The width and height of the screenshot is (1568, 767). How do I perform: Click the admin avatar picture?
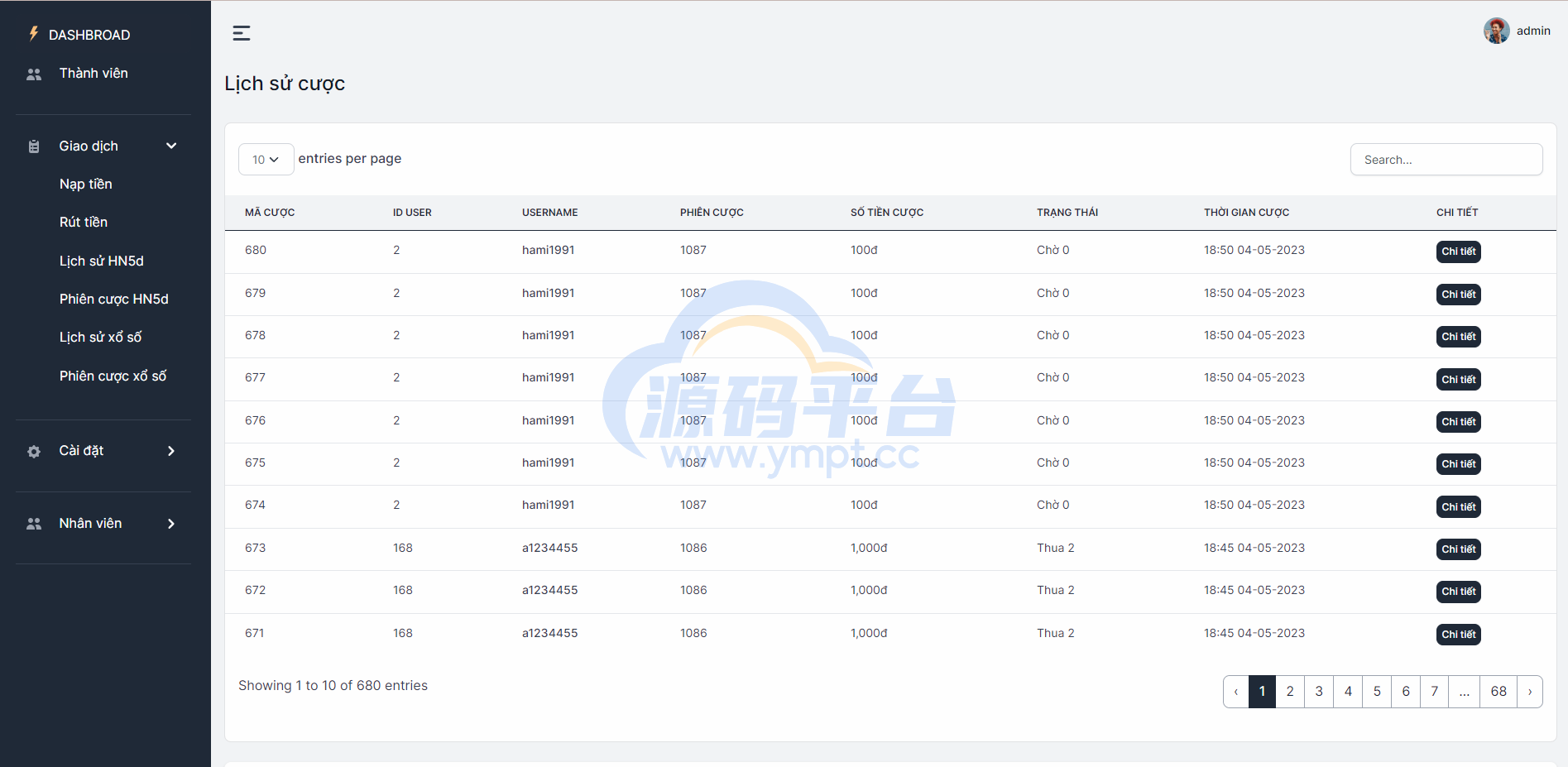1496,31
